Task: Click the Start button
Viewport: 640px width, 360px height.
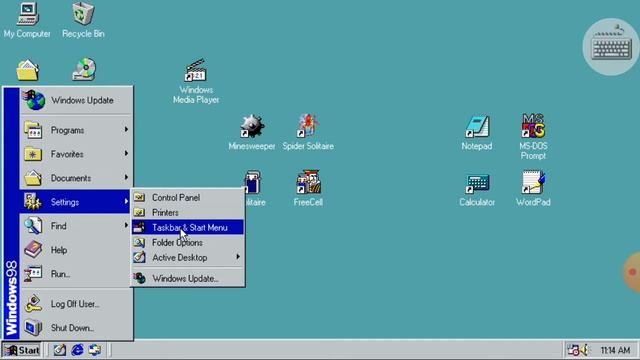Action: pyautogui.click(x=22, y=350)
